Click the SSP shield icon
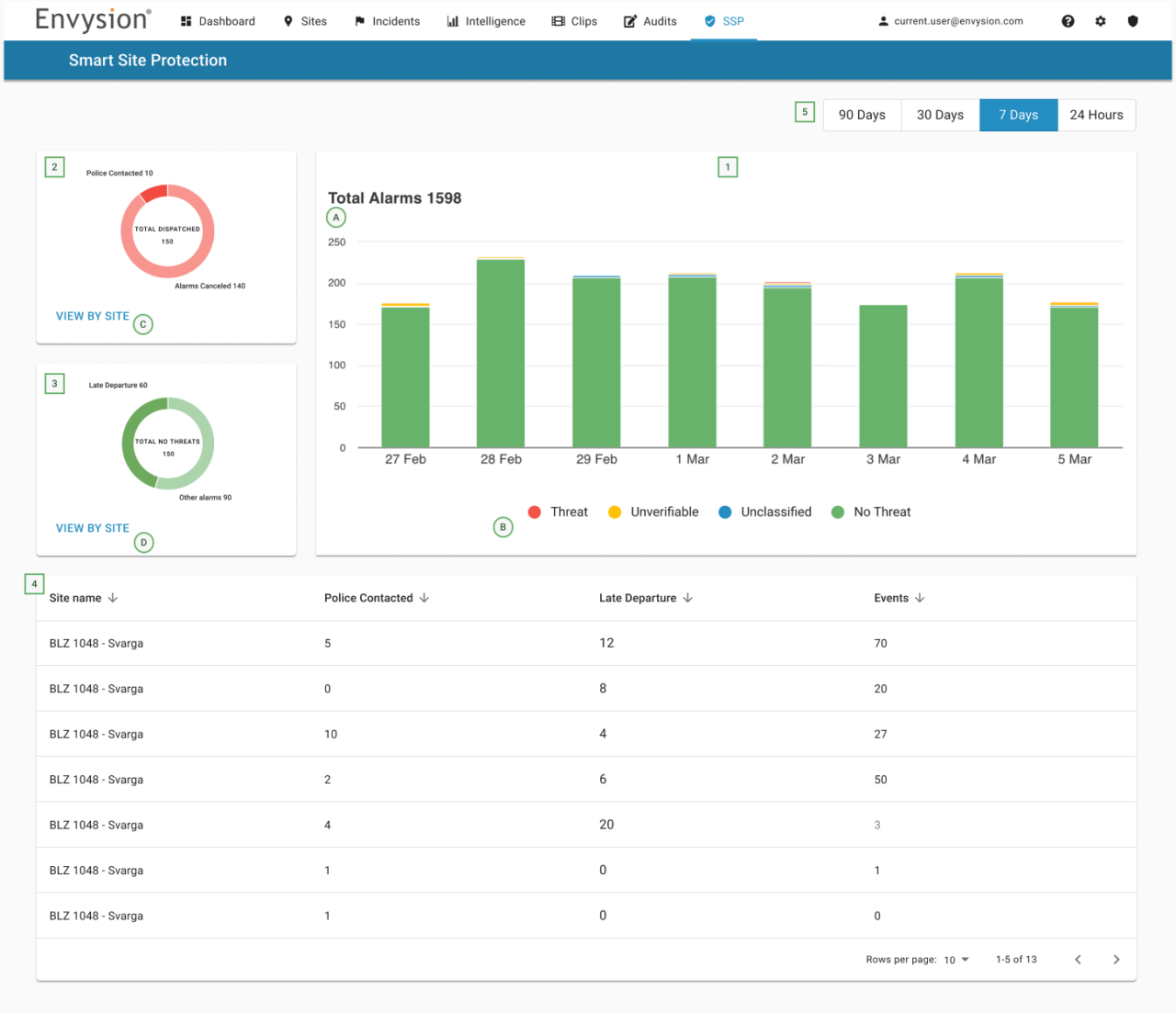Screen dimensions: 1176x1013 pyautogui.click(x=709, y=20)
